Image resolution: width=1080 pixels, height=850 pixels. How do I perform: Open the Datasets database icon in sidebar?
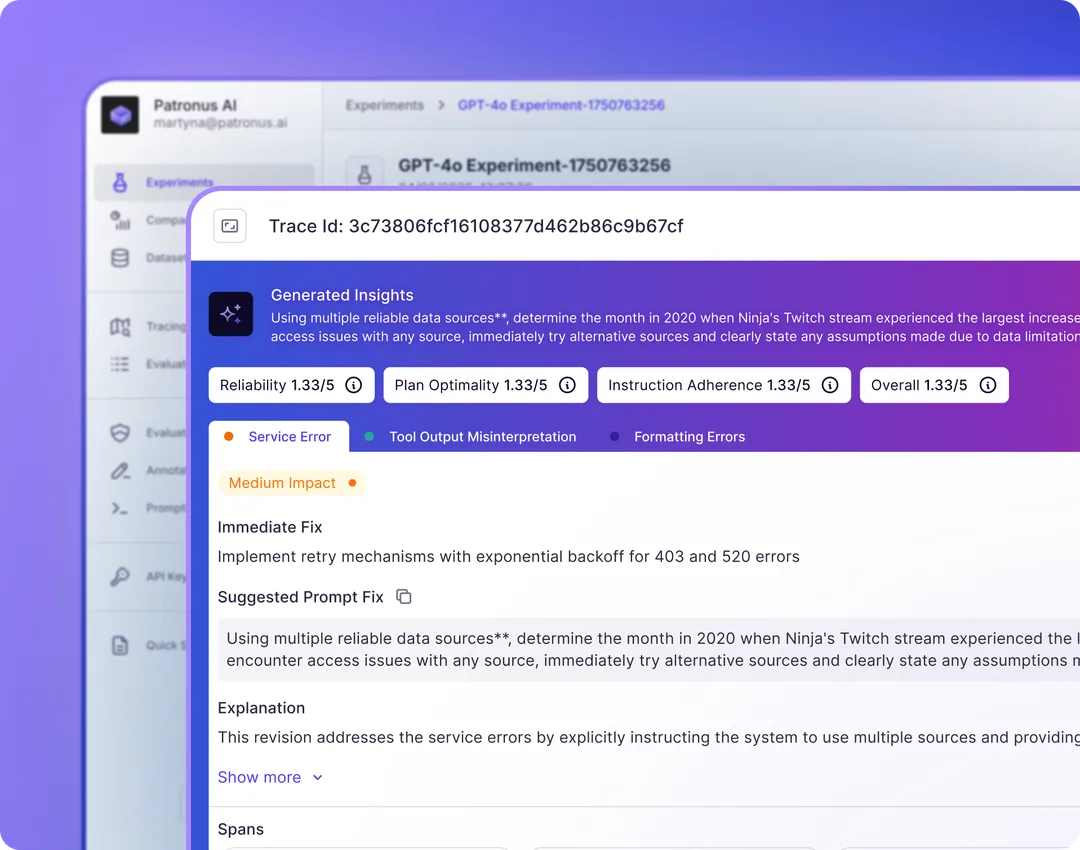pos(120,258)
